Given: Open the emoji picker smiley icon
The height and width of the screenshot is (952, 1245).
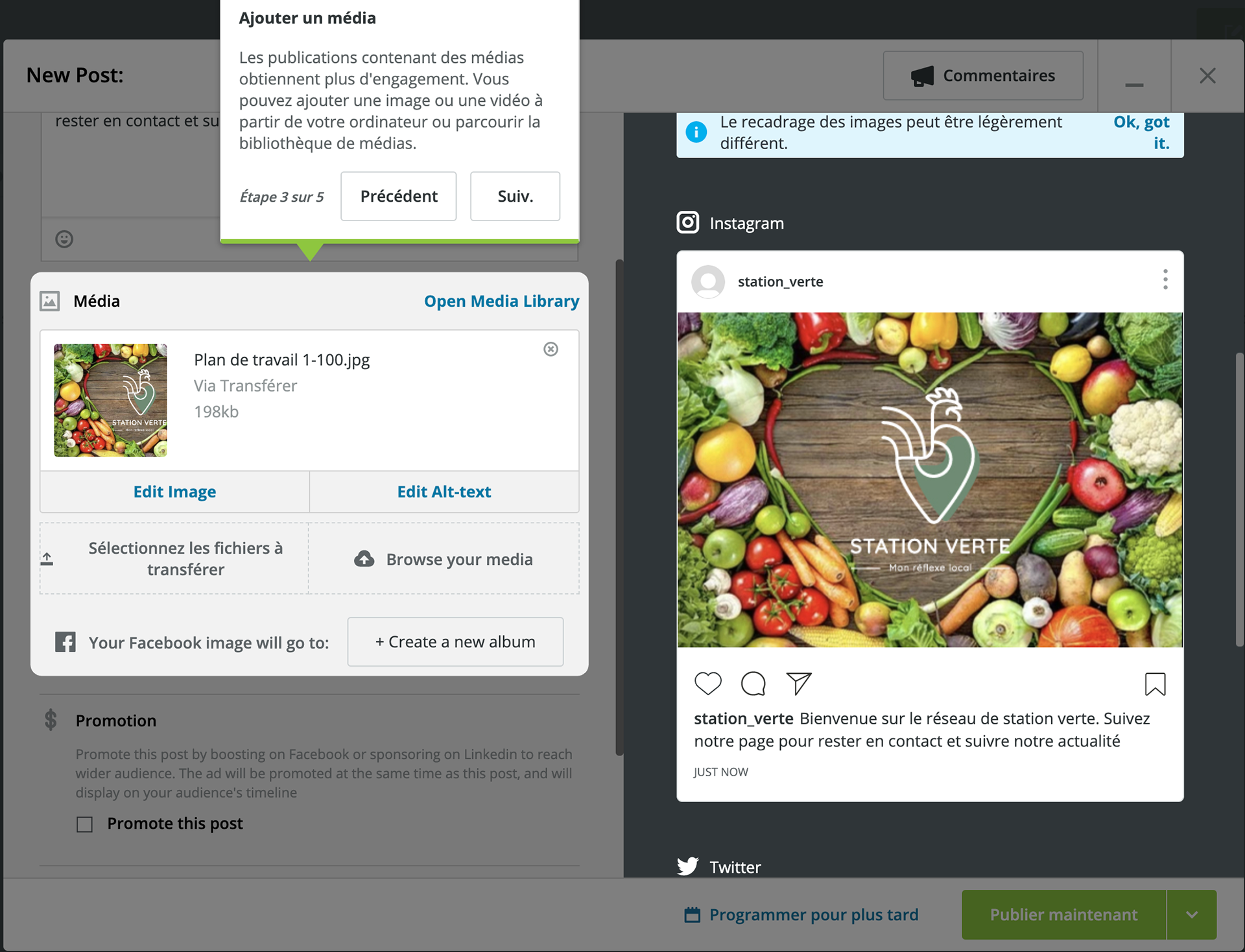Looking at the screenshot, I should click(x=64, y=239).
